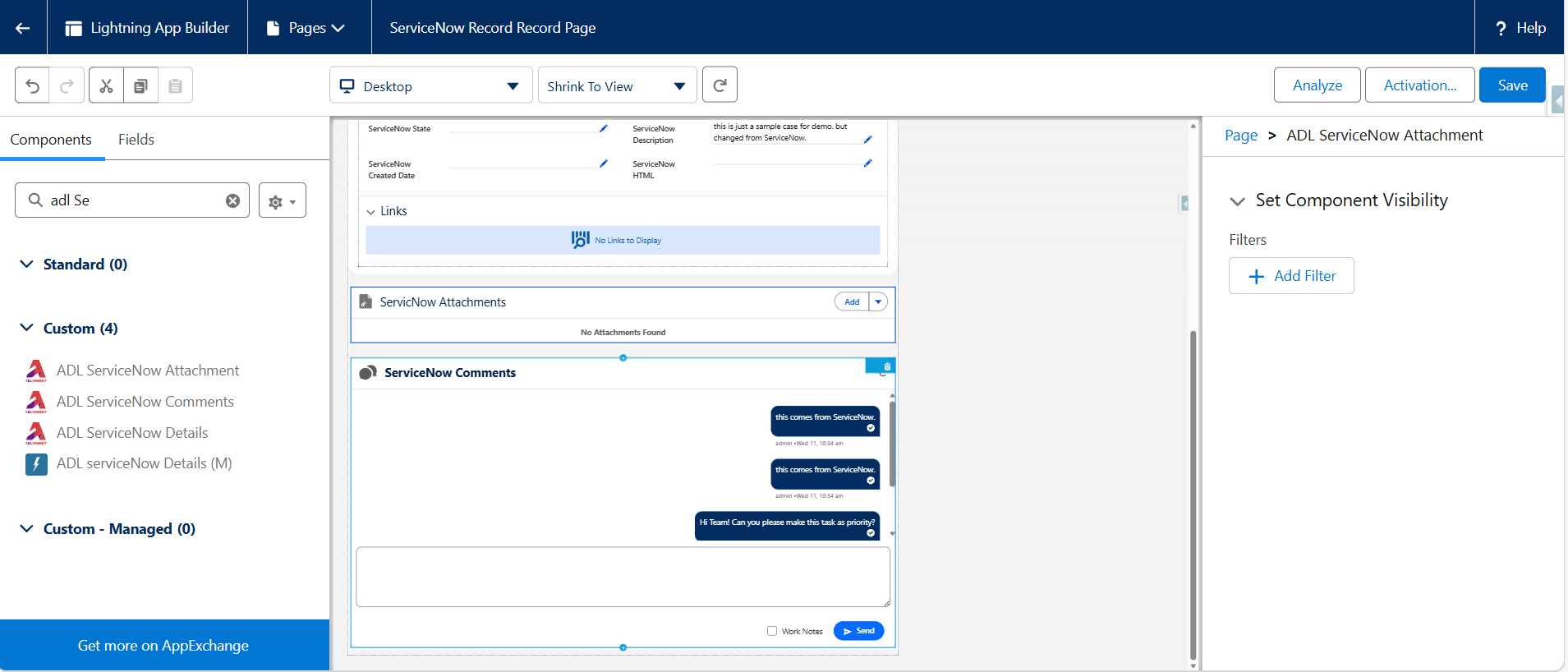Viewport: 1568px width, 672px height.
Task: Open the Desktop form factor dropdown
Action: (x=430, y=85)
